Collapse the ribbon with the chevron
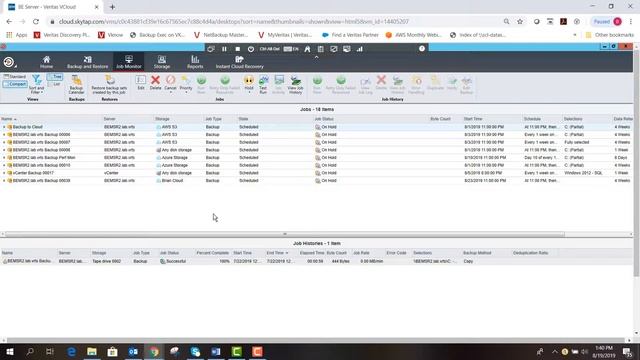The height and width of the screenshot is (360, 640). (316, 58)
